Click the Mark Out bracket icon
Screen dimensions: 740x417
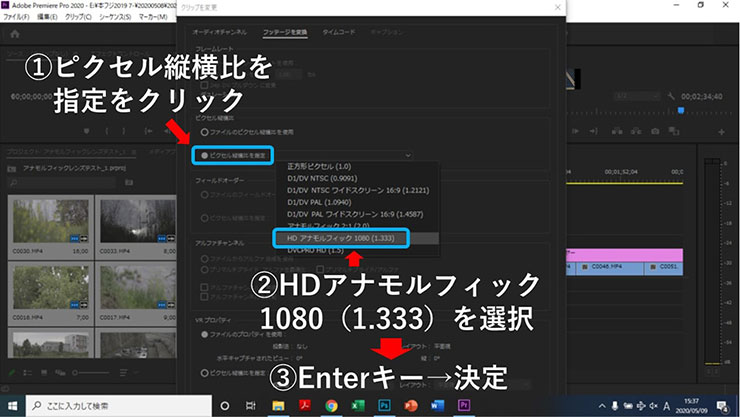[124, 131]
